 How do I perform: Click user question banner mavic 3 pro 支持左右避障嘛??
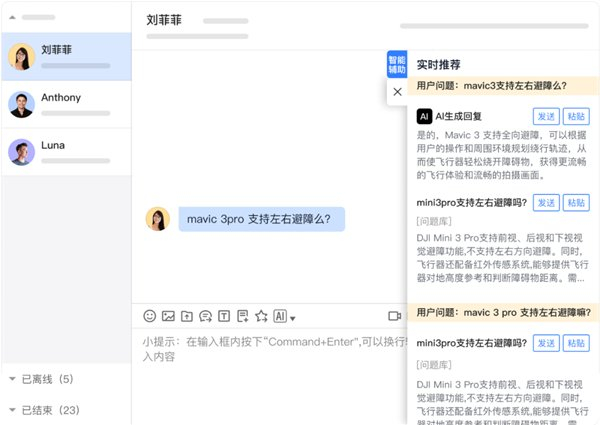click(x=503, y=313)
